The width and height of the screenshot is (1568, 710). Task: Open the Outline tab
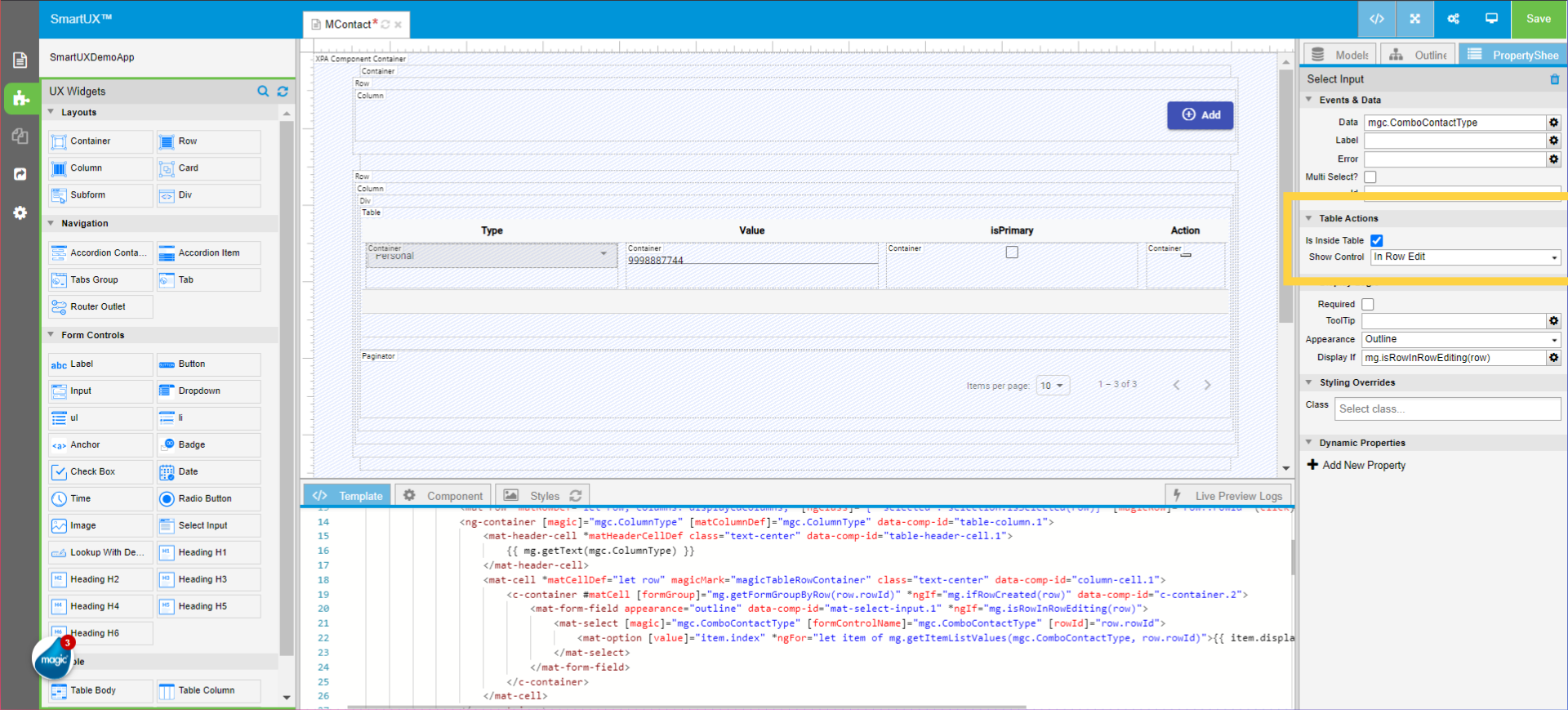click(x=1419, y=55)
